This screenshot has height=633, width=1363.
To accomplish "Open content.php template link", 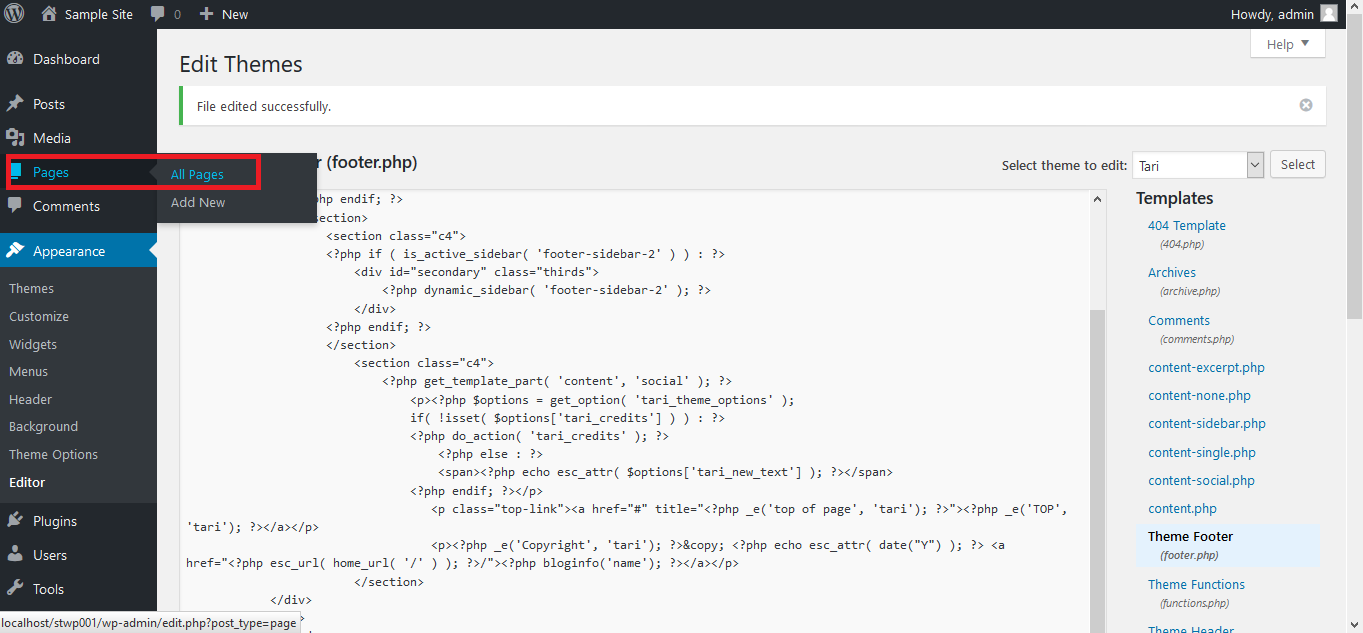I will click(1182, 509).
